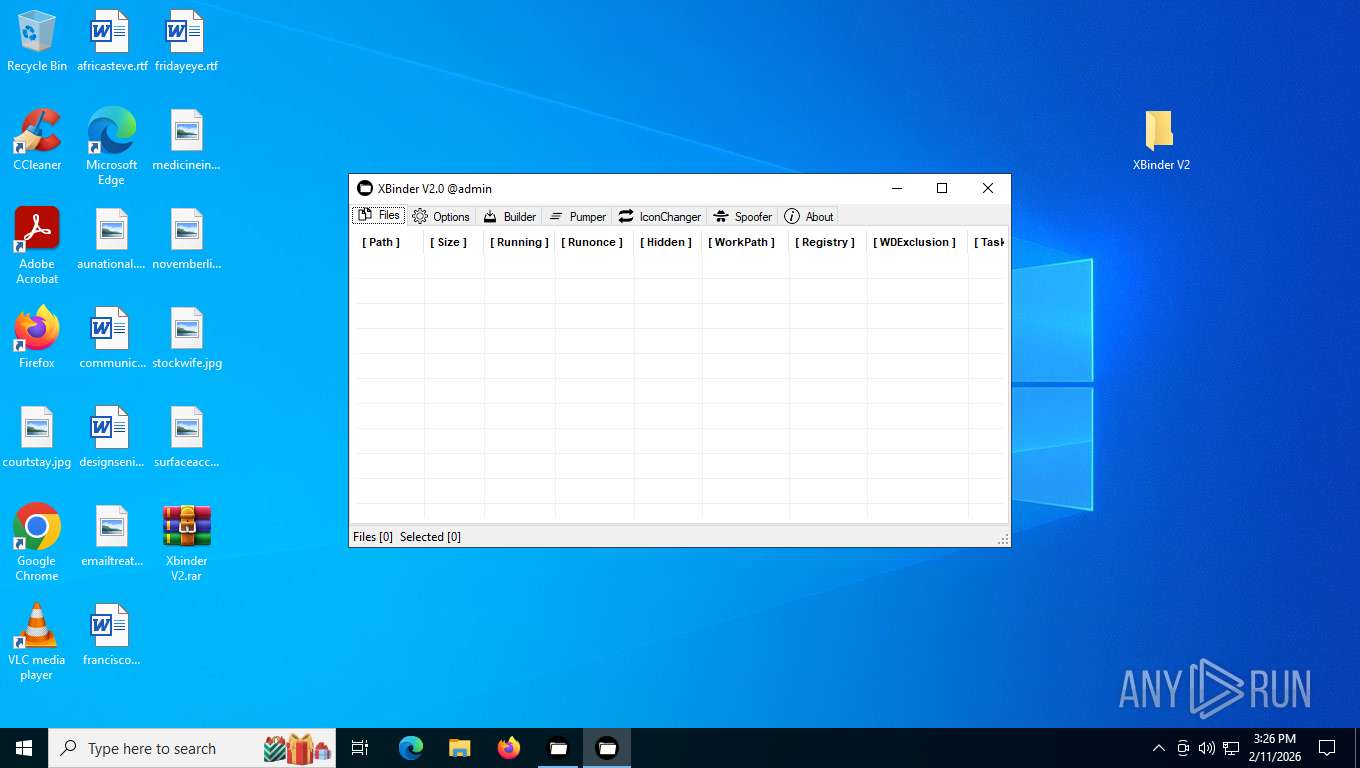Click the XBinder title bar app icon
This screenshot has height=768, width=1360.
point(365,188)
